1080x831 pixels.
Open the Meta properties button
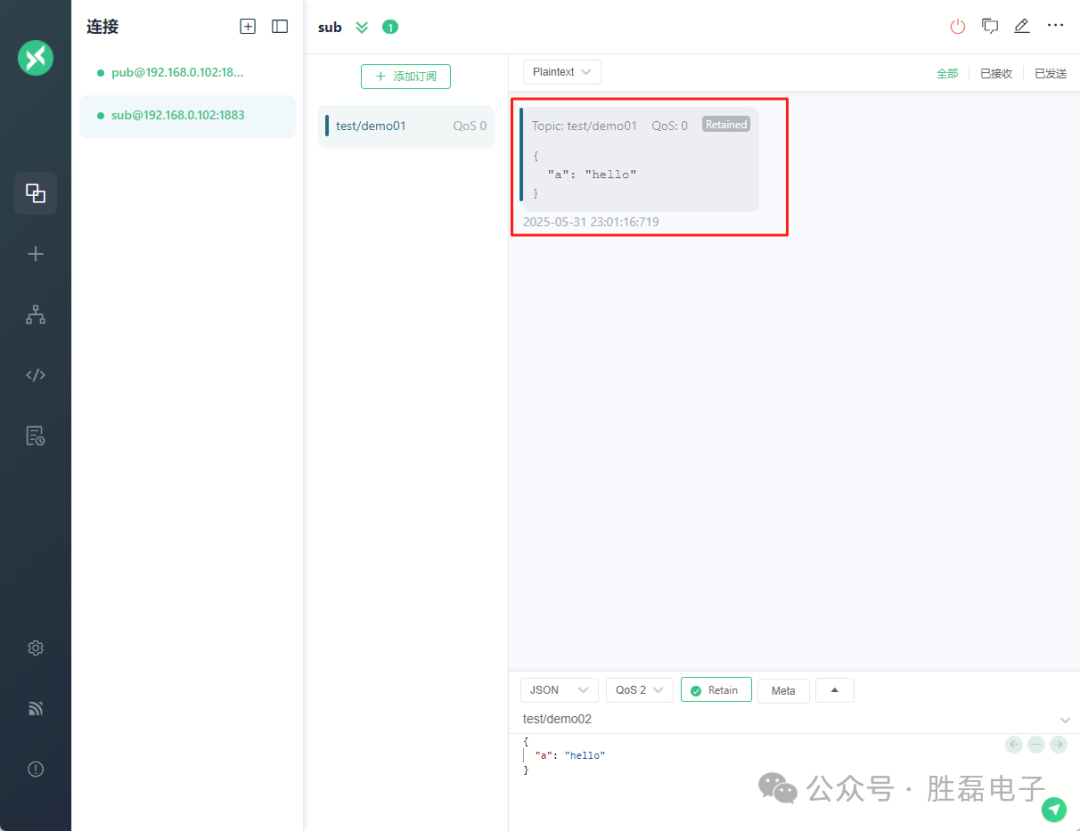tap(783, 690)
